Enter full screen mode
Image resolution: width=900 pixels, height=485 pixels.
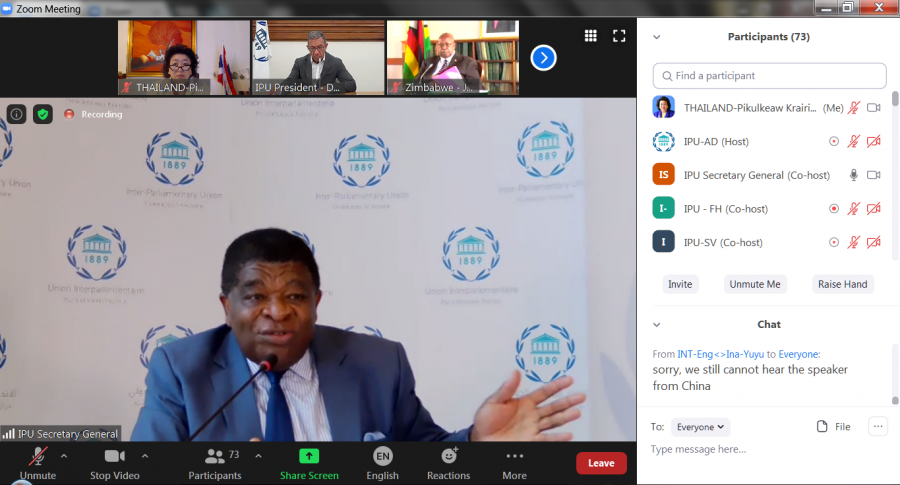[x=619, y=36]
